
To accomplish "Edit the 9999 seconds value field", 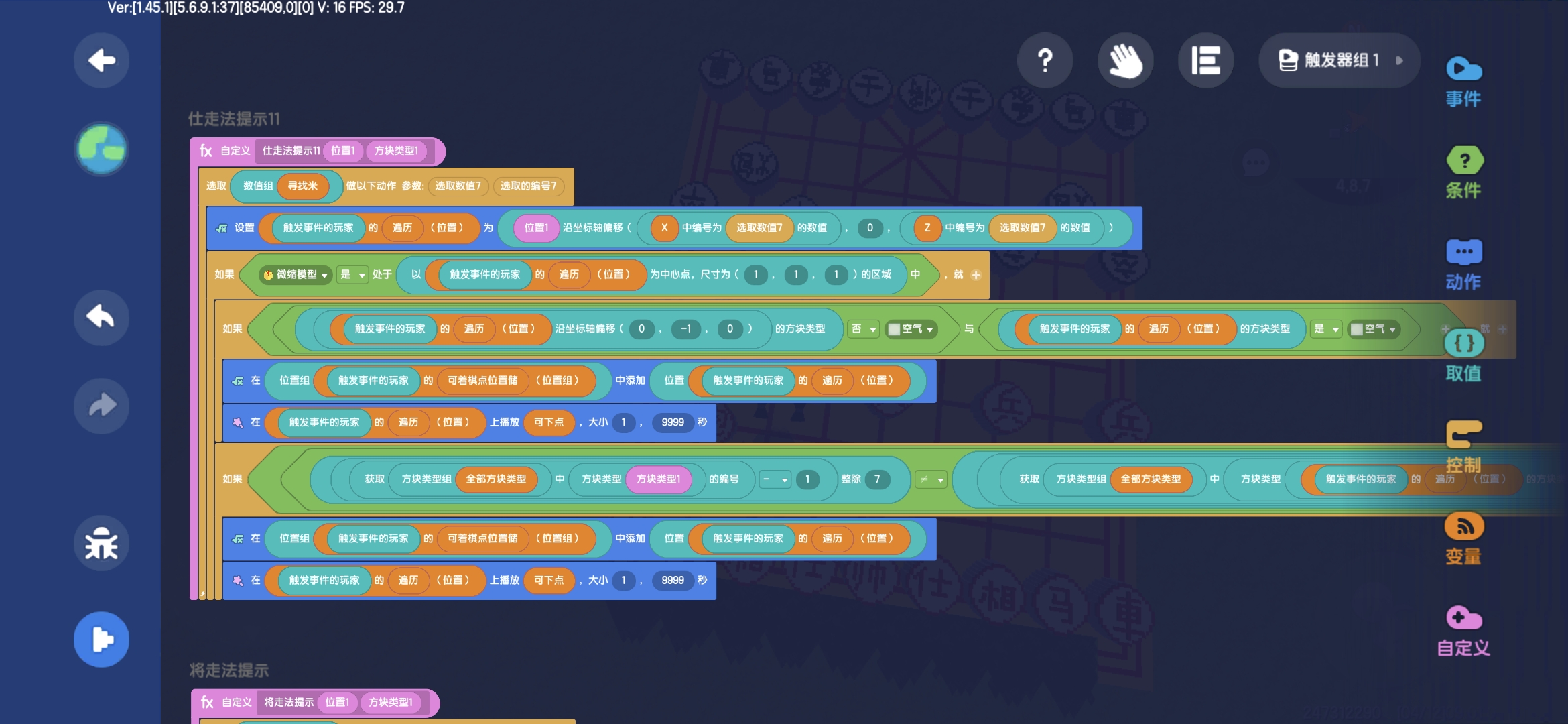I will (x=672, y=422).
